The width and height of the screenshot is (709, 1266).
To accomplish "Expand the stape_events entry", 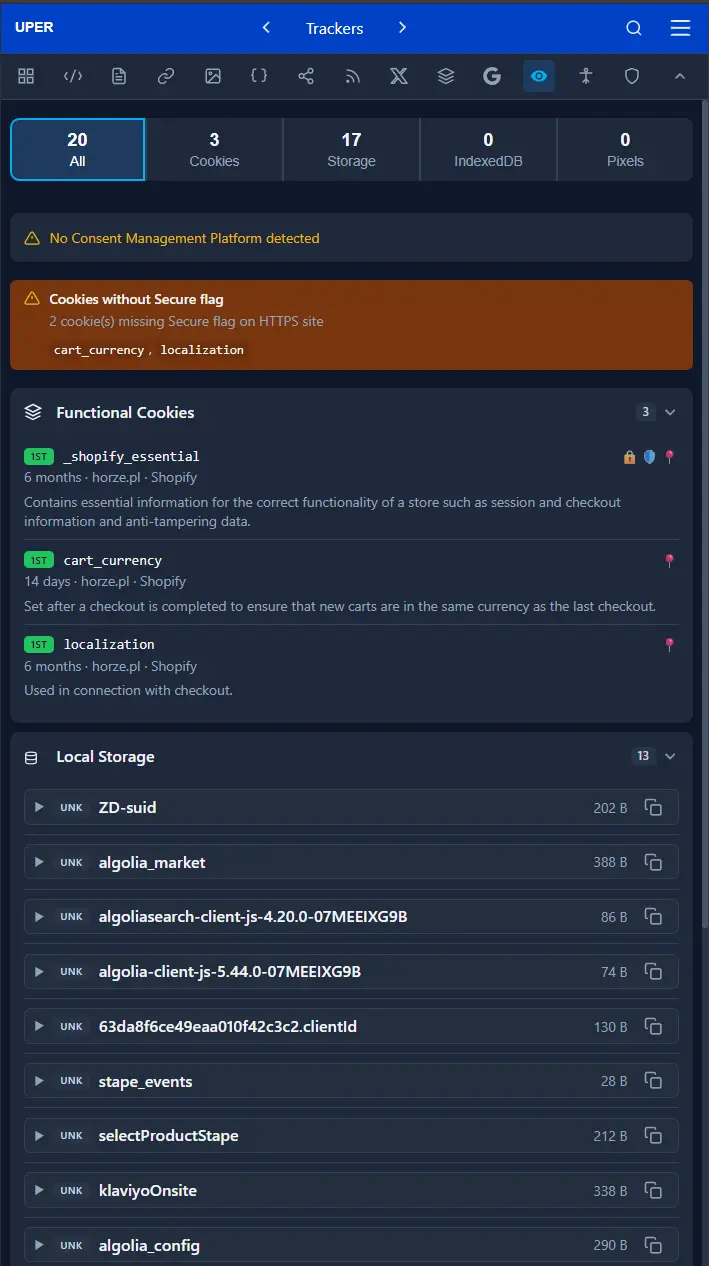I will (39, 1081).
